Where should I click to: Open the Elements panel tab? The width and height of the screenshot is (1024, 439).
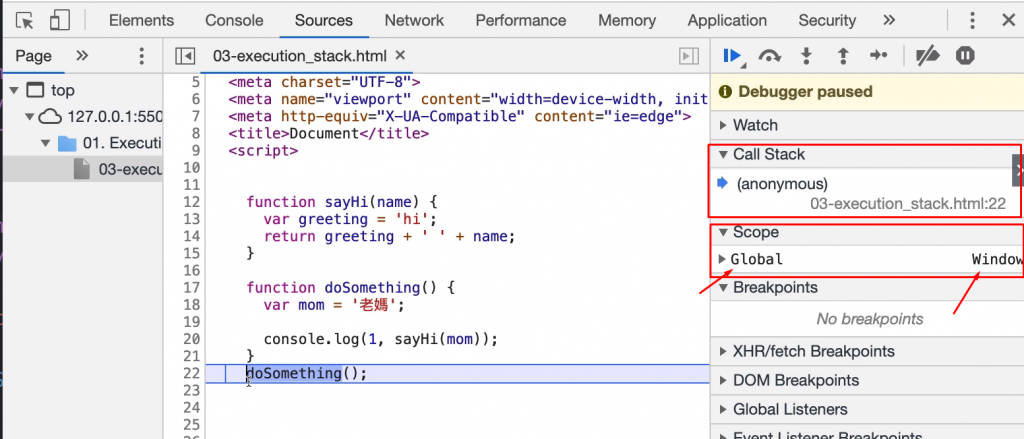pos(142,20)
